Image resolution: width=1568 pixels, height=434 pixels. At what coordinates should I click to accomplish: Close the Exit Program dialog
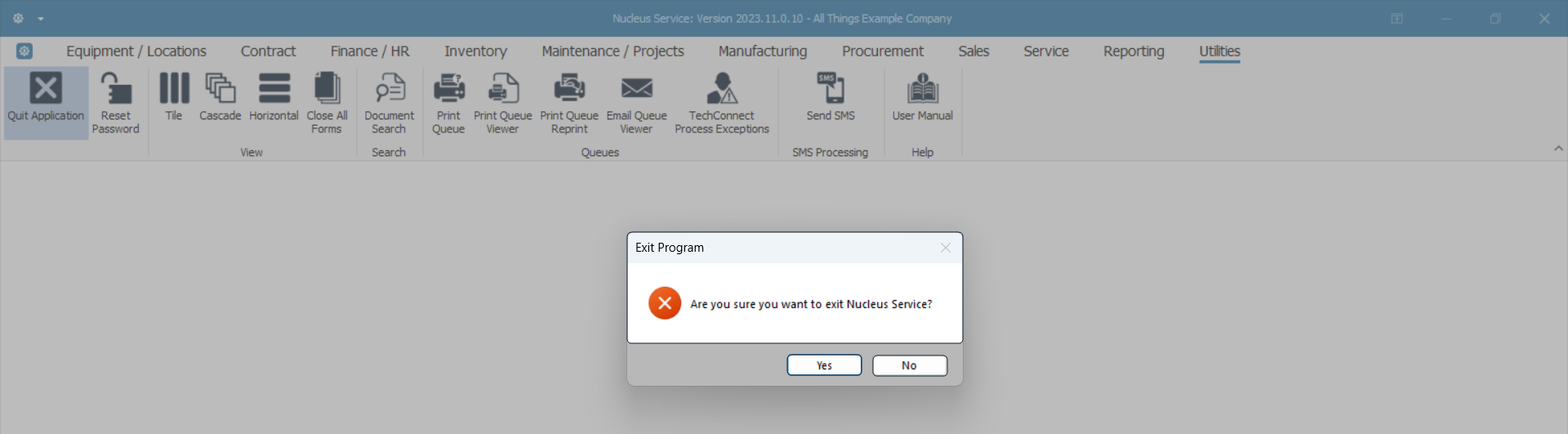click(x=945, y=248)
